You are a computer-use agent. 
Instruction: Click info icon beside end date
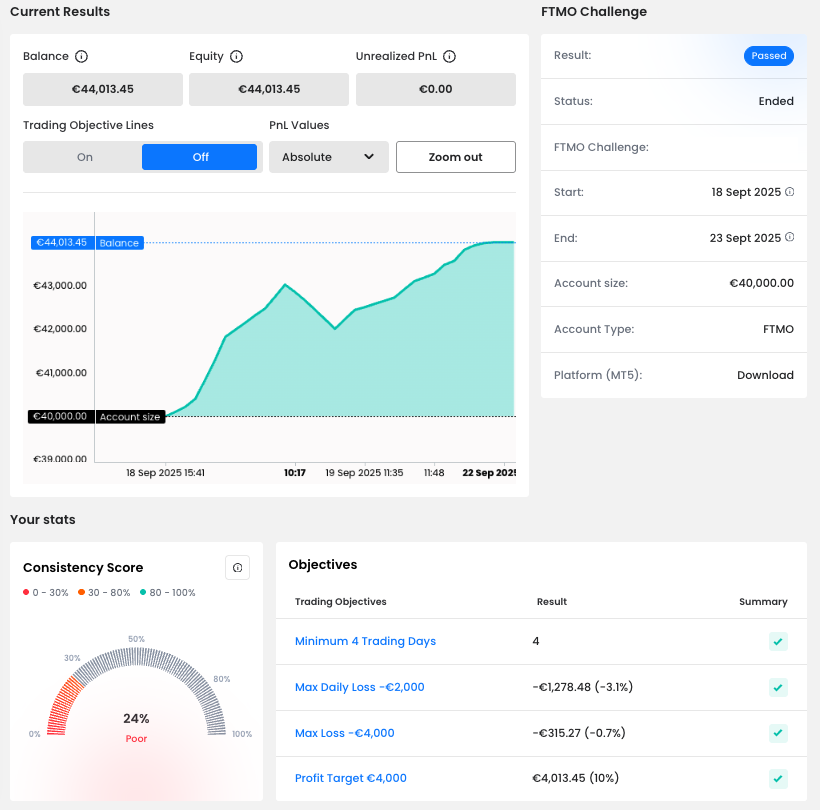point(790,238)
